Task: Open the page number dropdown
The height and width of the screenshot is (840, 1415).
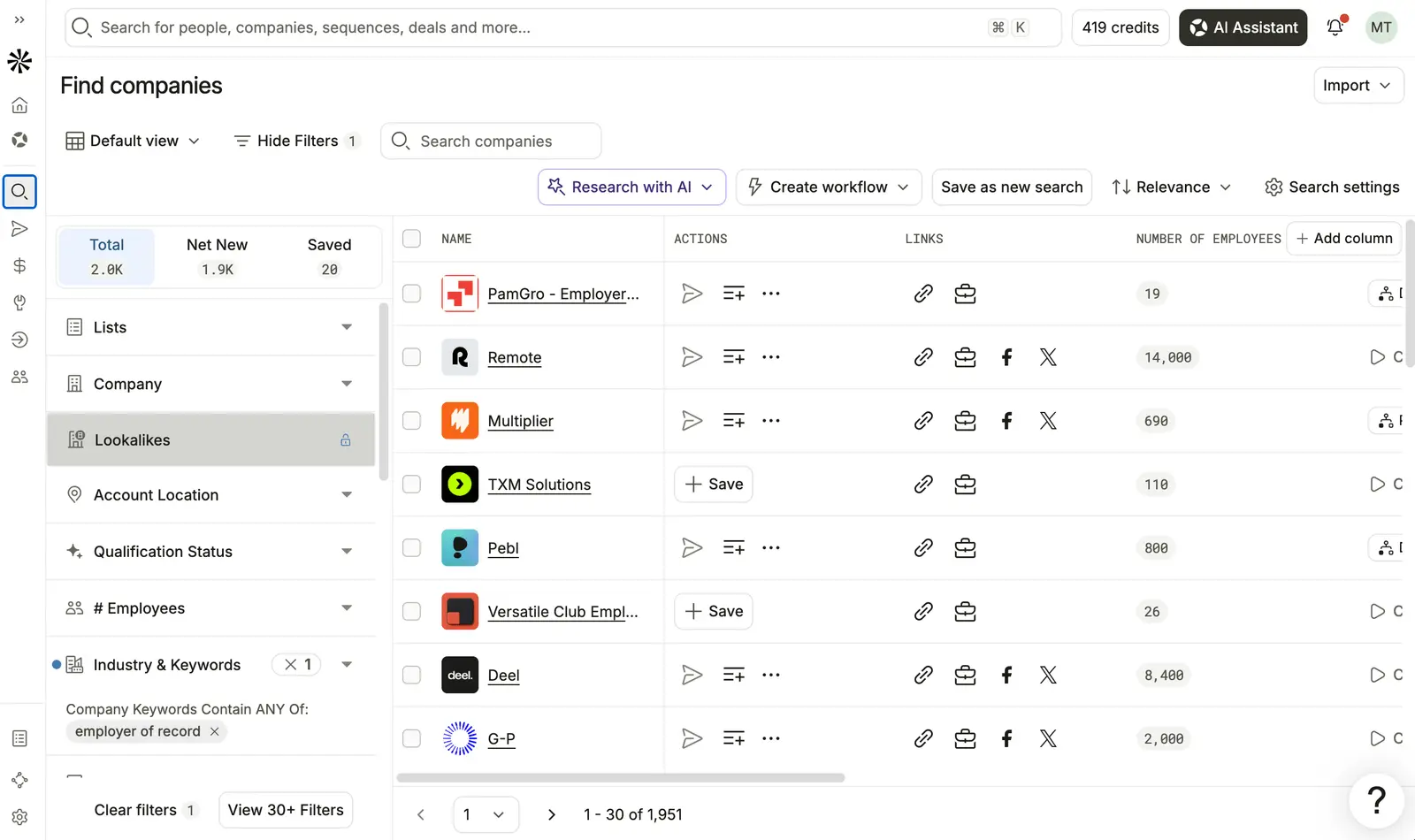Action: click(486, 814)
